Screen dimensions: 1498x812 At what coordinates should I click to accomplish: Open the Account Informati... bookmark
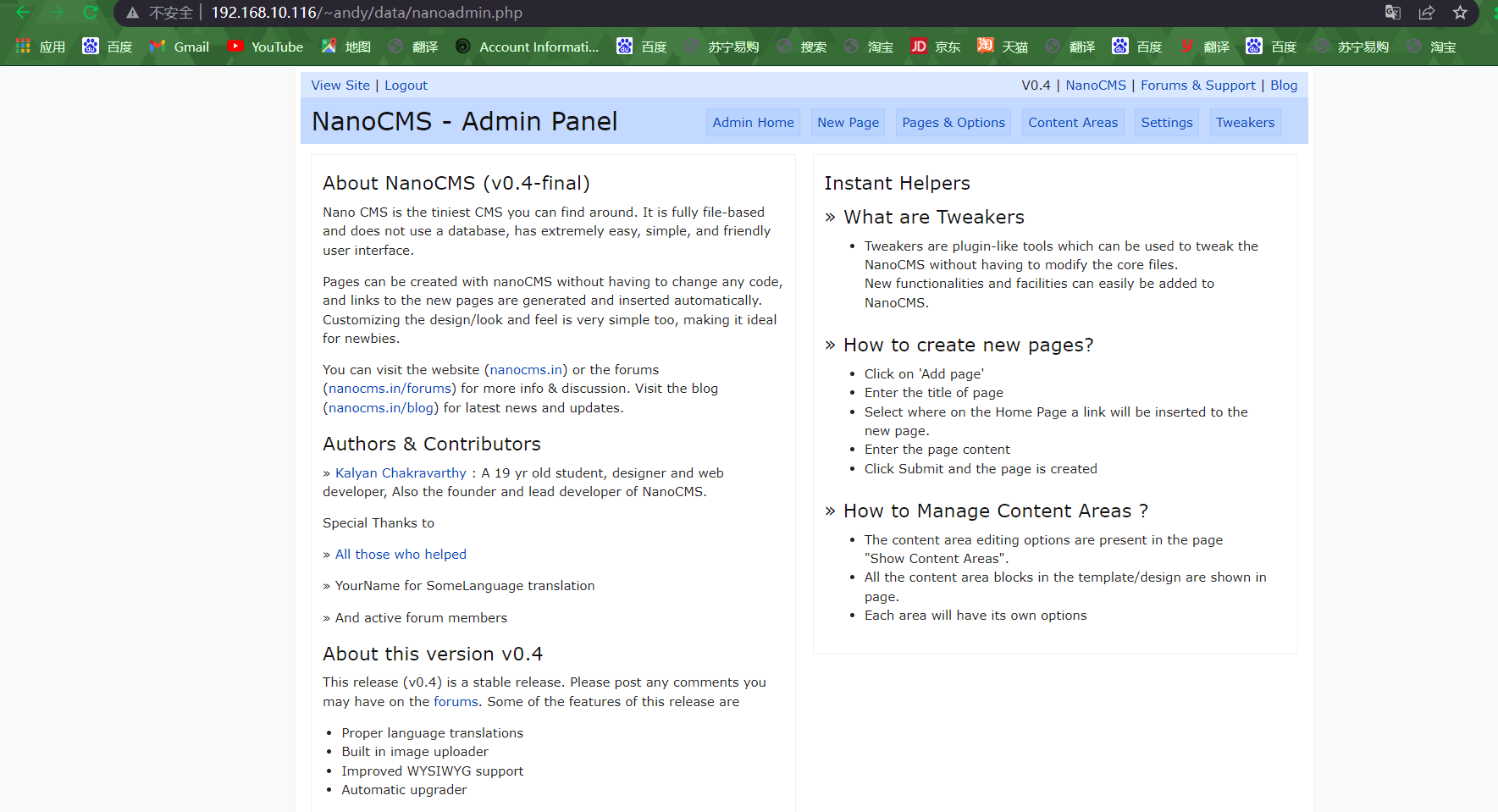(x=527, y=47)
